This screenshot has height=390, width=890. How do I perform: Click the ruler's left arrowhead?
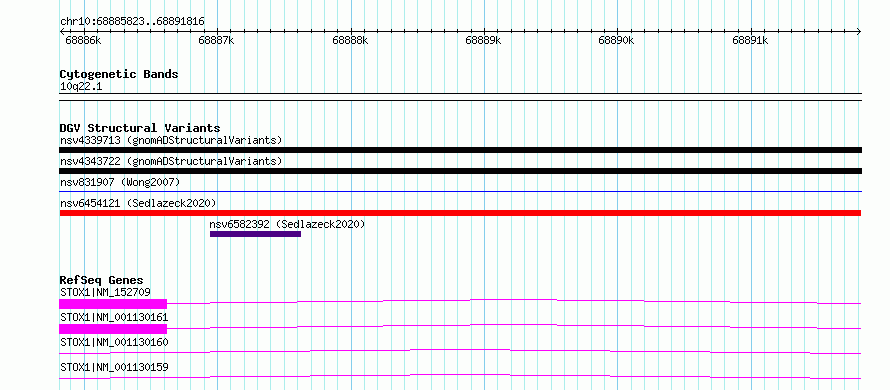point(62,31)
